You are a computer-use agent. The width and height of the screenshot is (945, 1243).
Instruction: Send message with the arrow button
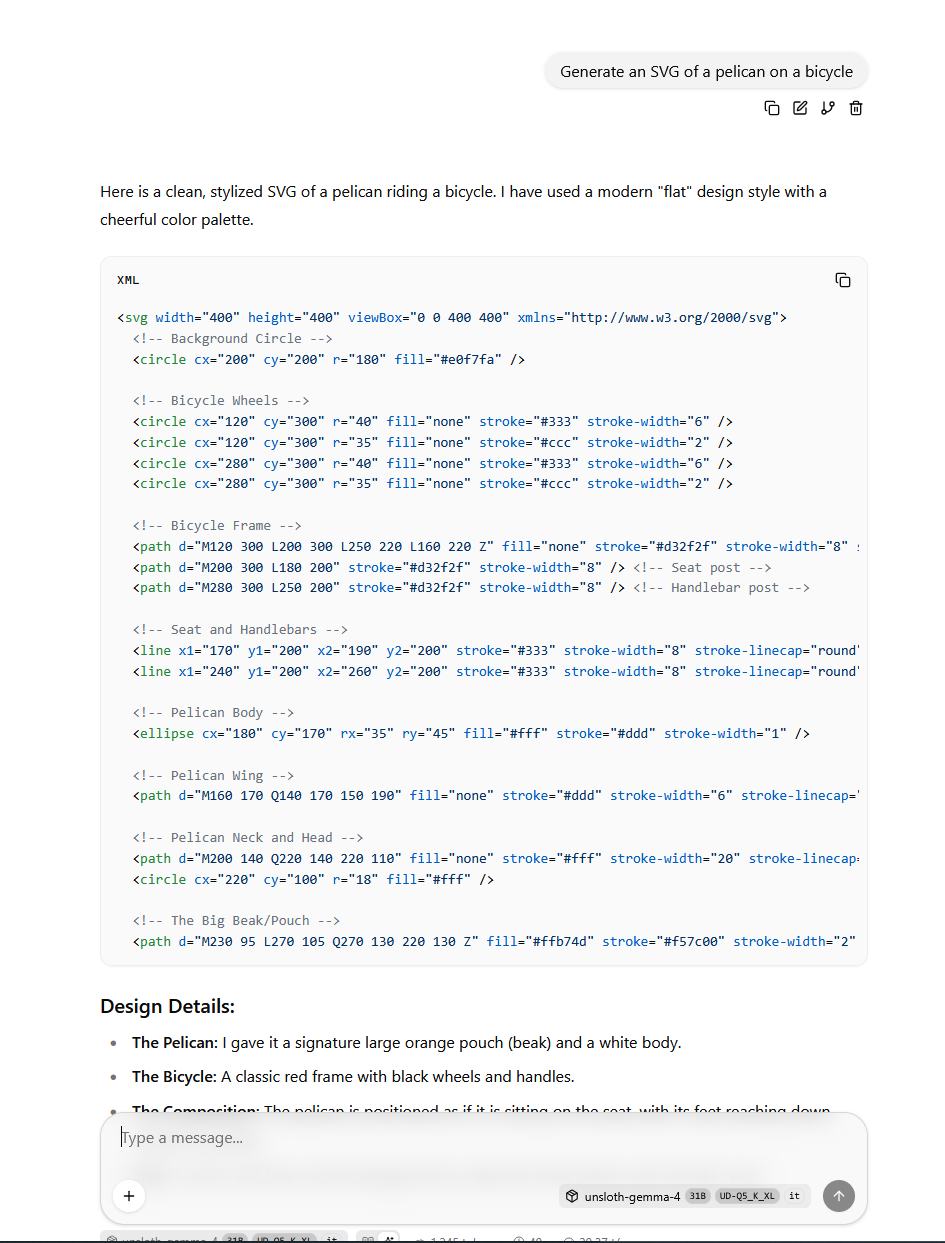click(839, 1195)
